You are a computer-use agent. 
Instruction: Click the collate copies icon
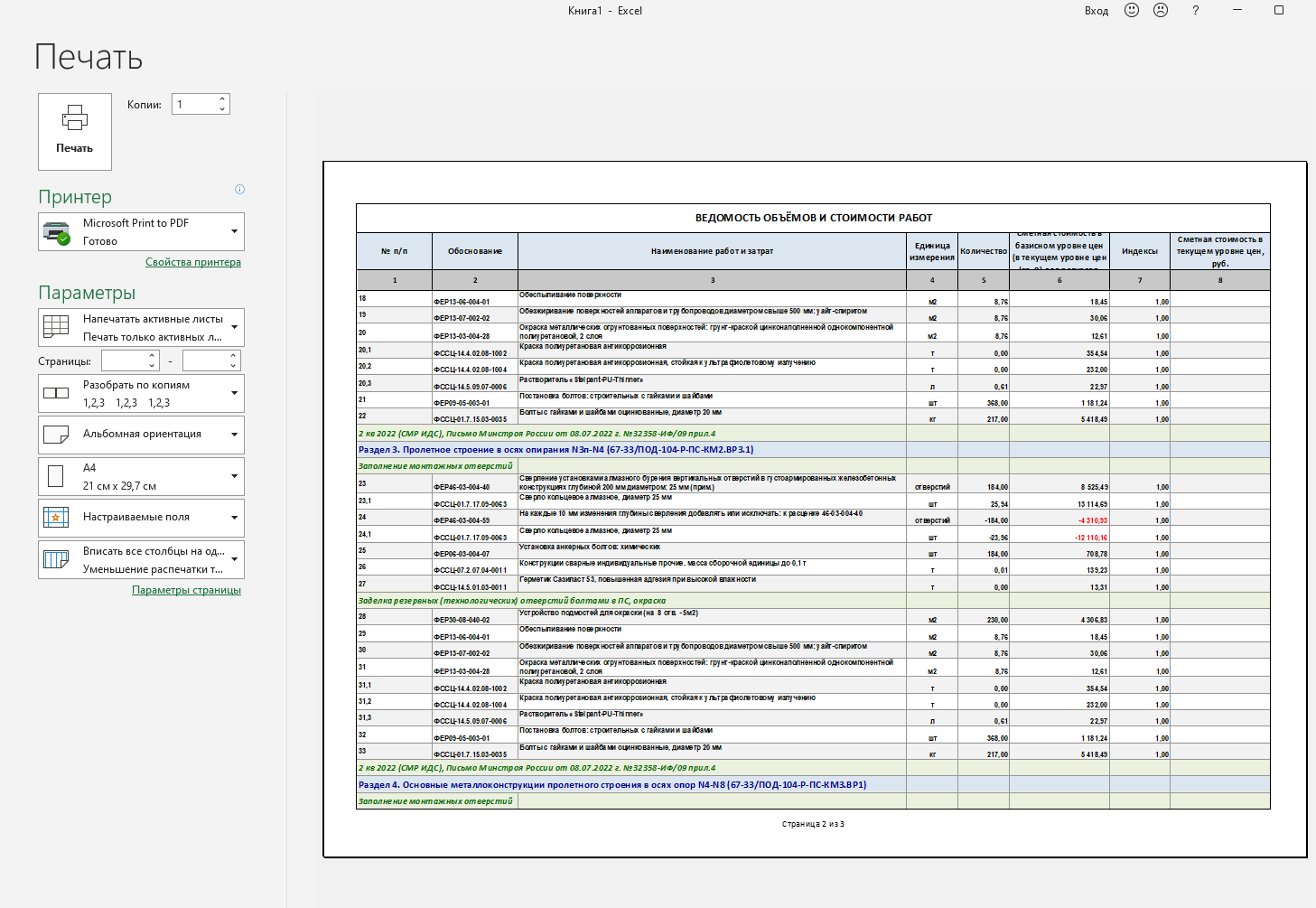(x=56, y=393)
